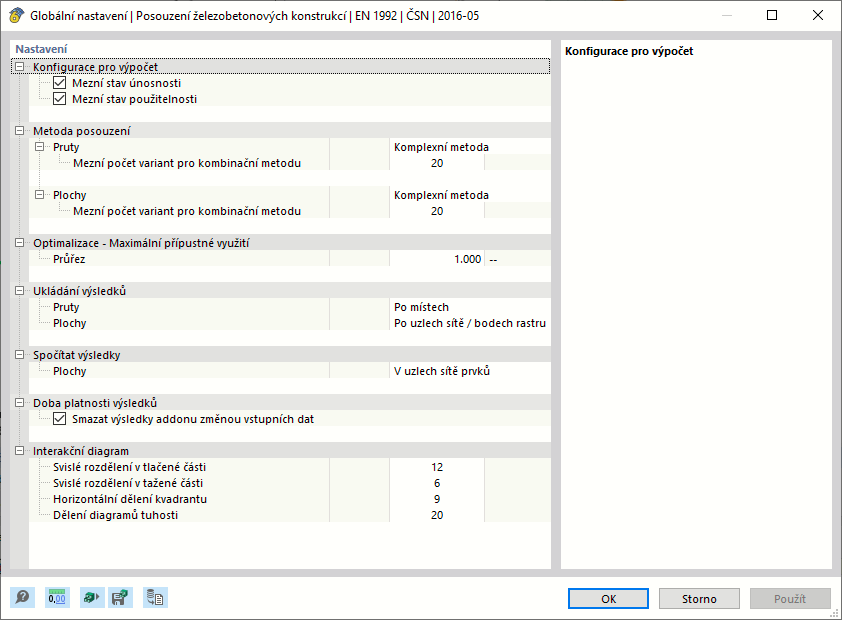Click the save settings as default icon
The width and height of the screenshot is (842, 620).
tap(120, 597)
